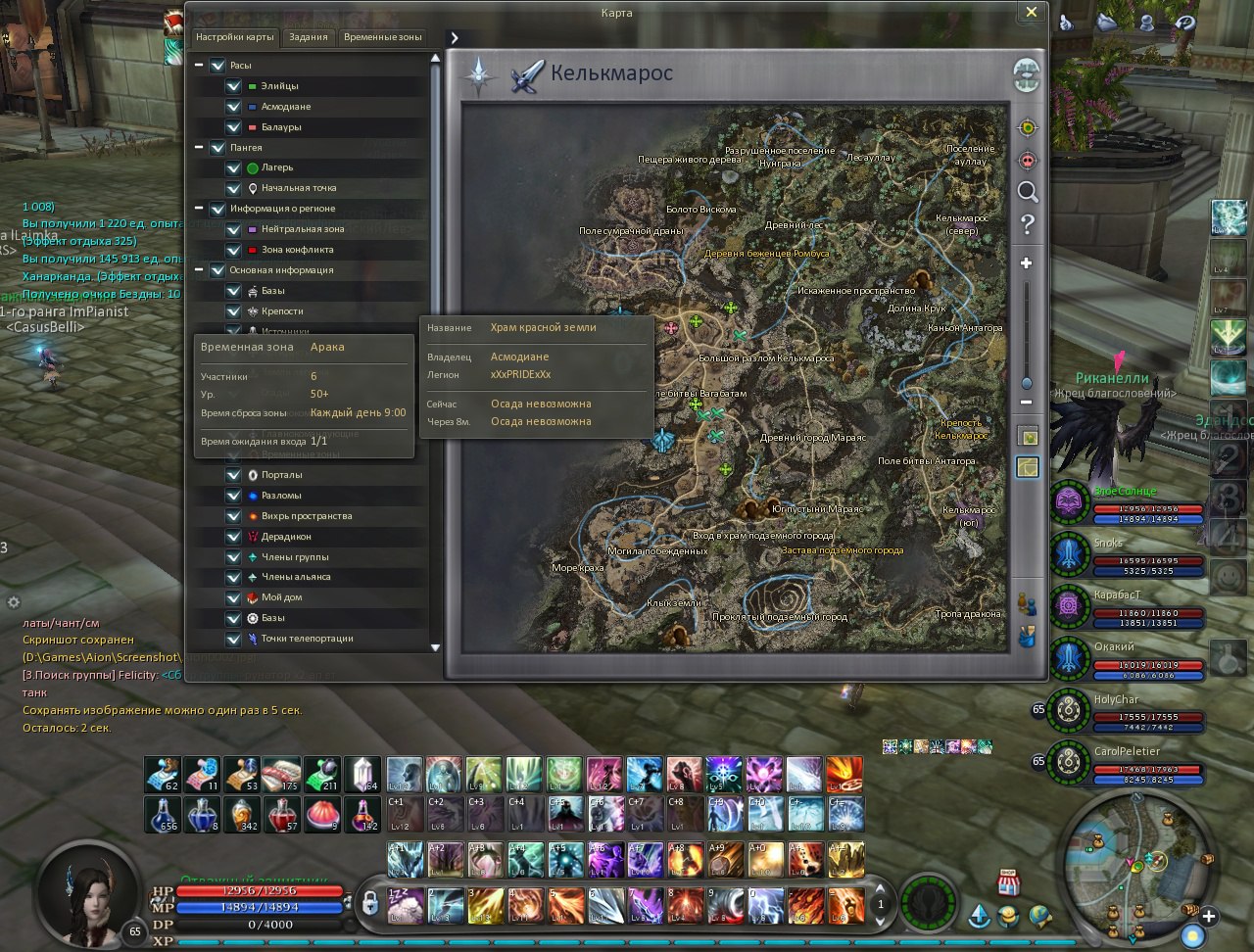Toggle the Разломы checkbox
Image resolution: width=1254 pixels, height=952 pixels.
click(233, 496)
